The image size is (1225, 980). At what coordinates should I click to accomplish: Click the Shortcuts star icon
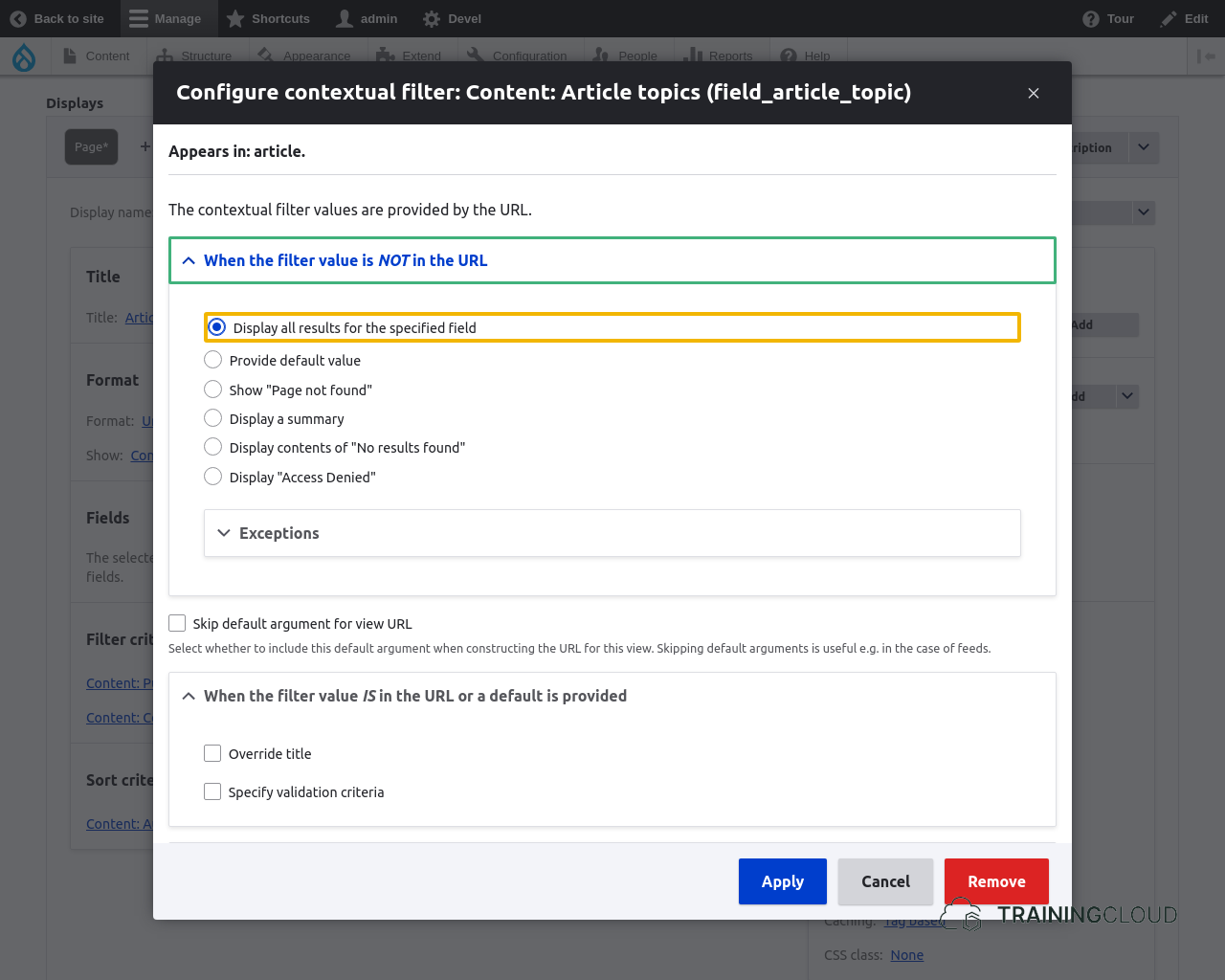(x=235, y=18)
